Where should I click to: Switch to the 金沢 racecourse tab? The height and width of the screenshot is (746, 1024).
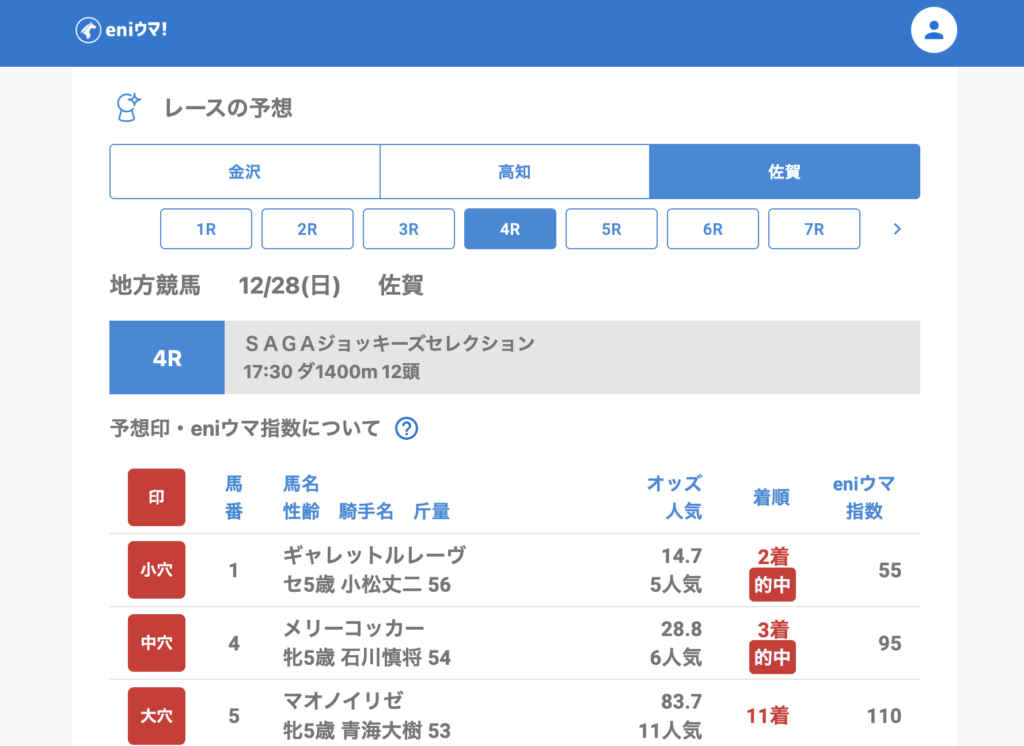tap(244, 172)
